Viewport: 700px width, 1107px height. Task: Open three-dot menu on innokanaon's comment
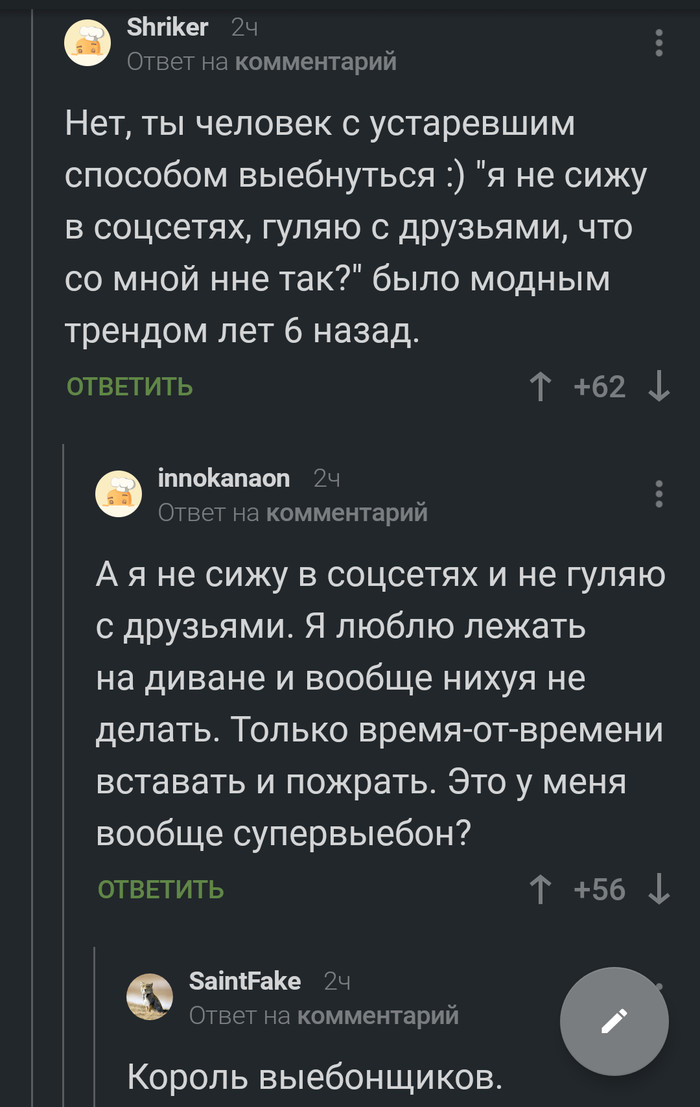pyautogui.click(x=659, y=494)
